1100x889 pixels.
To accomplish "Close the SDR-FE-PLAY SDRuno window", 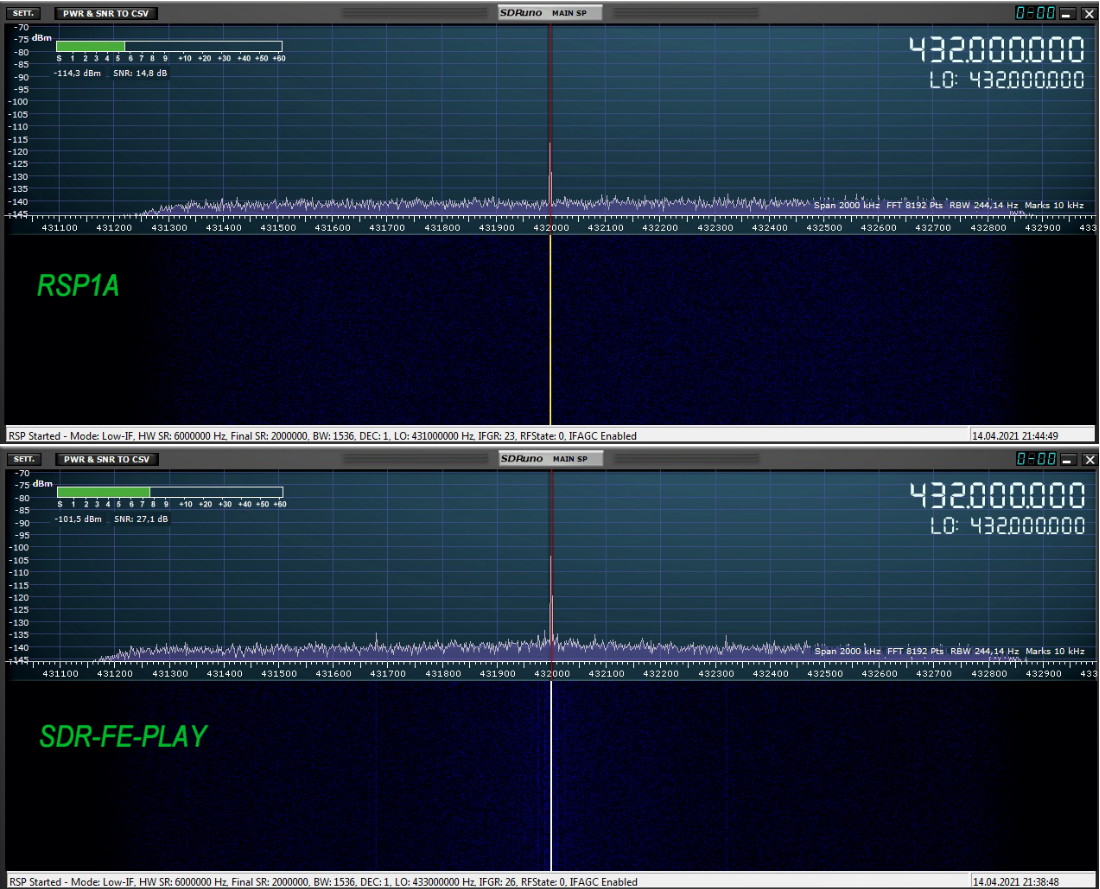I will pyautogui.click(x=1089, y=460).
